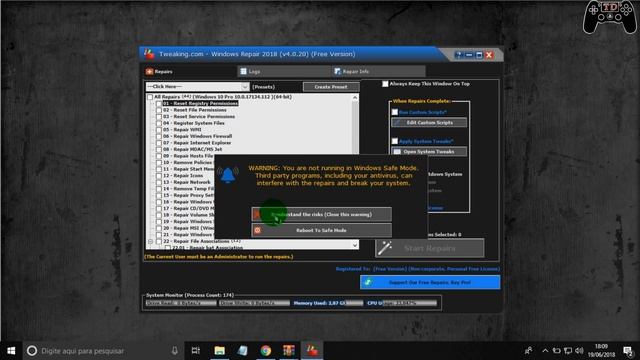The image size is (640, 360).
Task: Show hidden tray icons chevron
Action: (545, 351)
